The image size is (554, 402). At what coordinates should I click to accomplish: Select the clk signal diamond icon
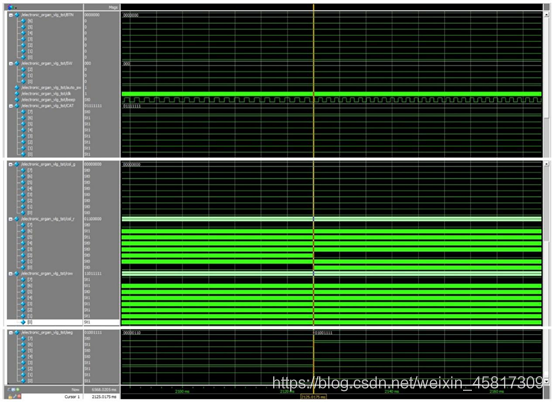coord(17,94)
